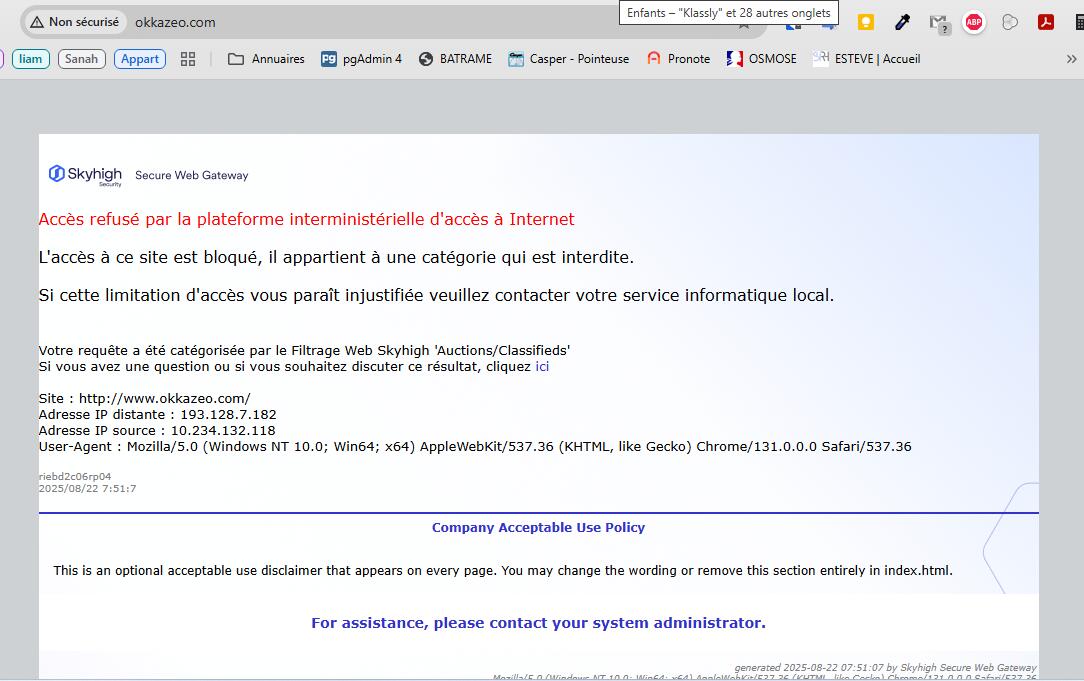The width and height of the screenshot is (1084, 681).
Task: Open the Casper - Pointeuse bookmark
Action: 568,59
